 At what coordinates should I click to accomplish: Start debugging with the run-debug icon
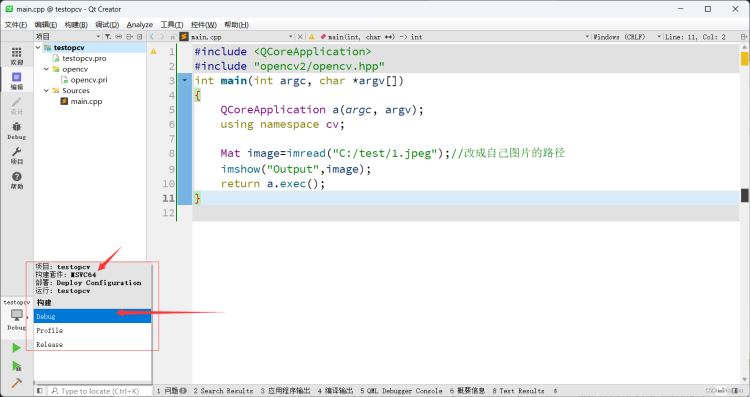point(17,366)
